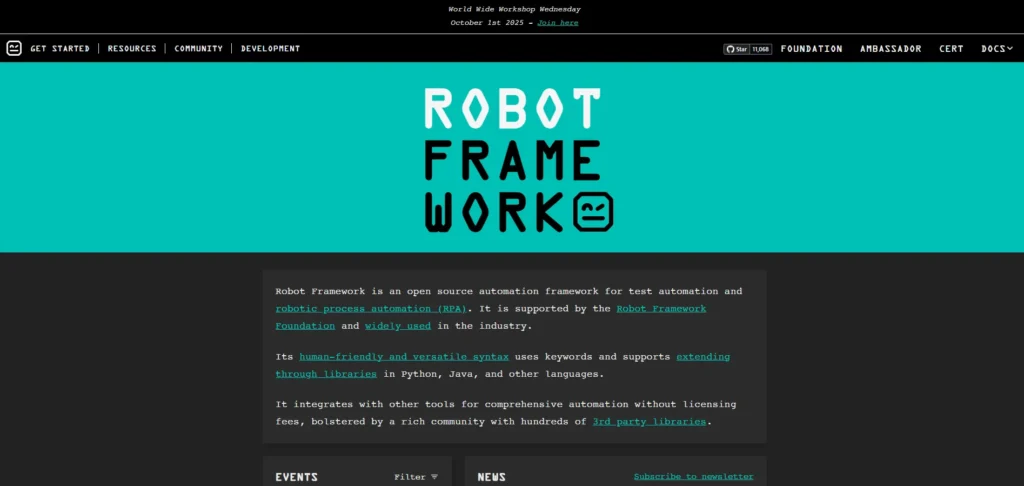Click the GitHub star count 11,068
Viewport: 1024px width, 486px height.
(761, 49)
